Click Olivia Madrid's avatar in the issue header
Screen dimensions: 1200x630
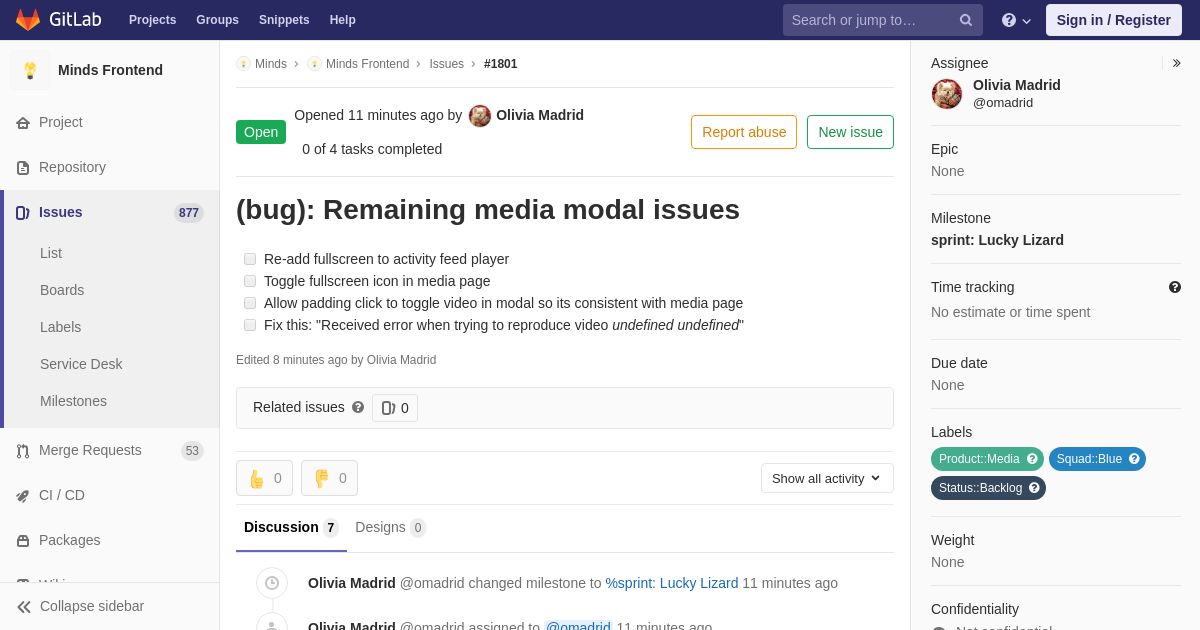480,115
